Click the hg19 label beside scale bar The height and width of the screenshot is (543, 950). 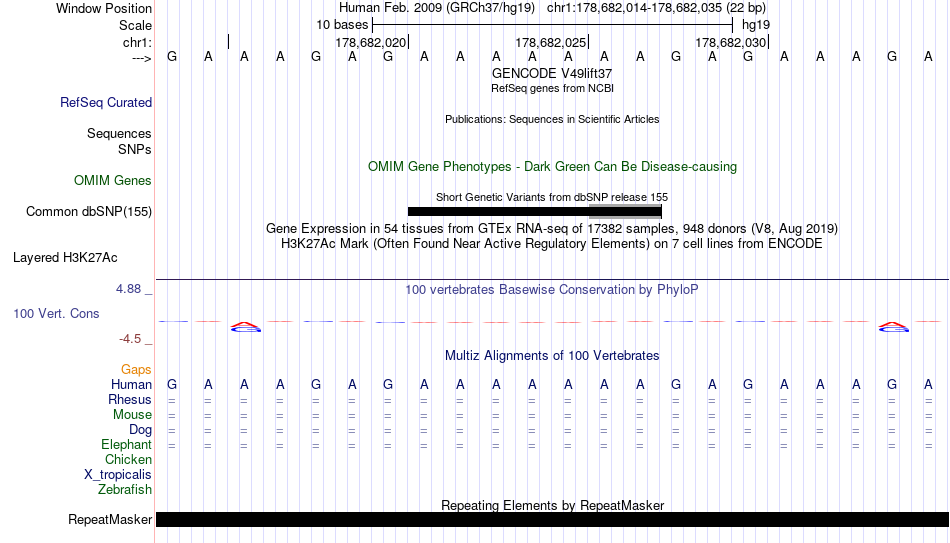click(x=756, y=25)
